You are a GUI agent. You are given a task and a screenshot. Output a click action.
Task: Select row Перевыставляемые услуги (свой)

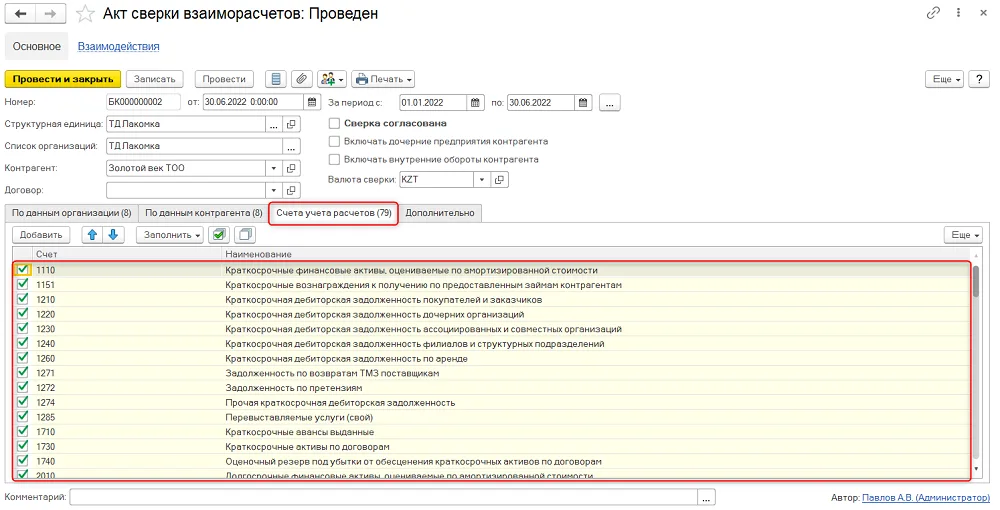click(x=491, y=417)
